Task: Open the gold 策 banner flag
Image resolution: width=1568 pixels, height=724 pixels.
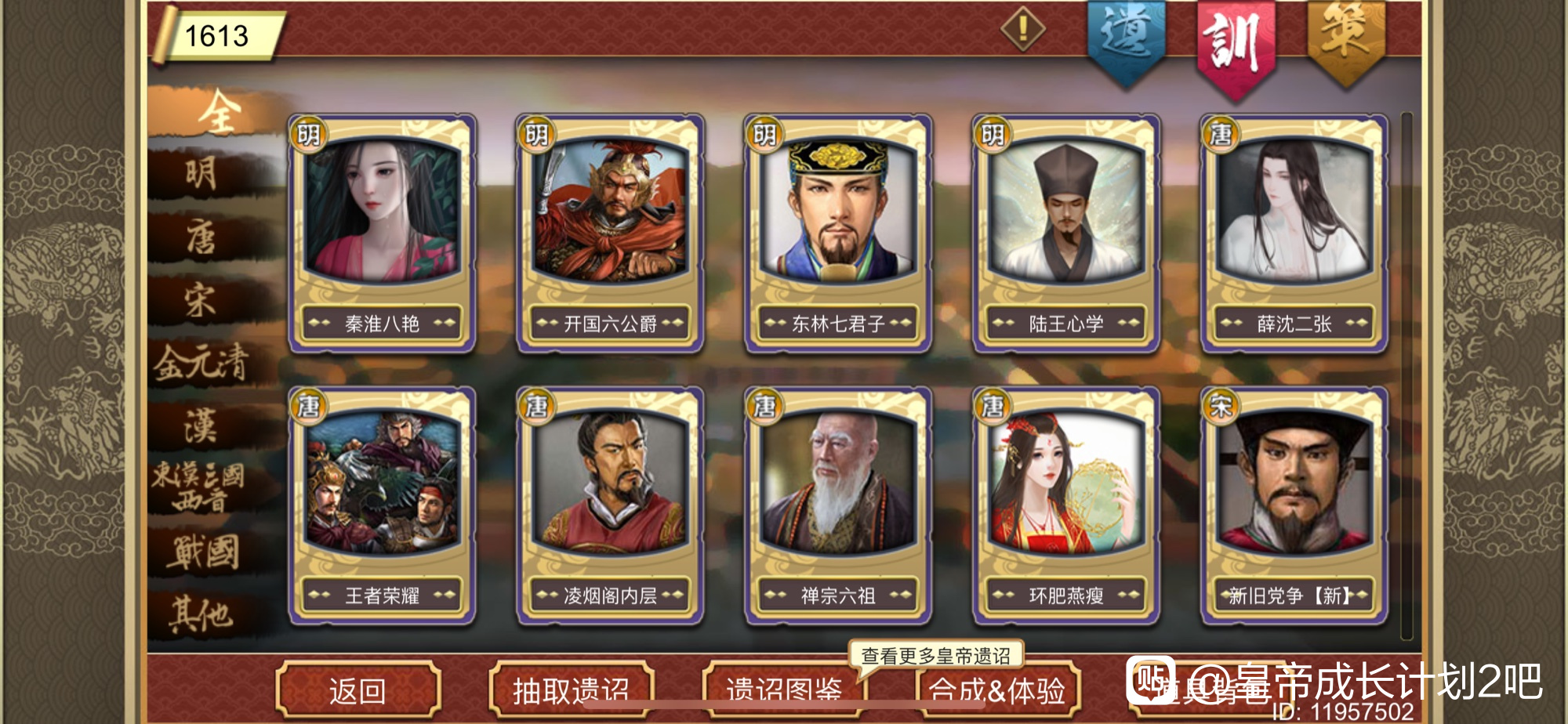Action: [1345, 41]
